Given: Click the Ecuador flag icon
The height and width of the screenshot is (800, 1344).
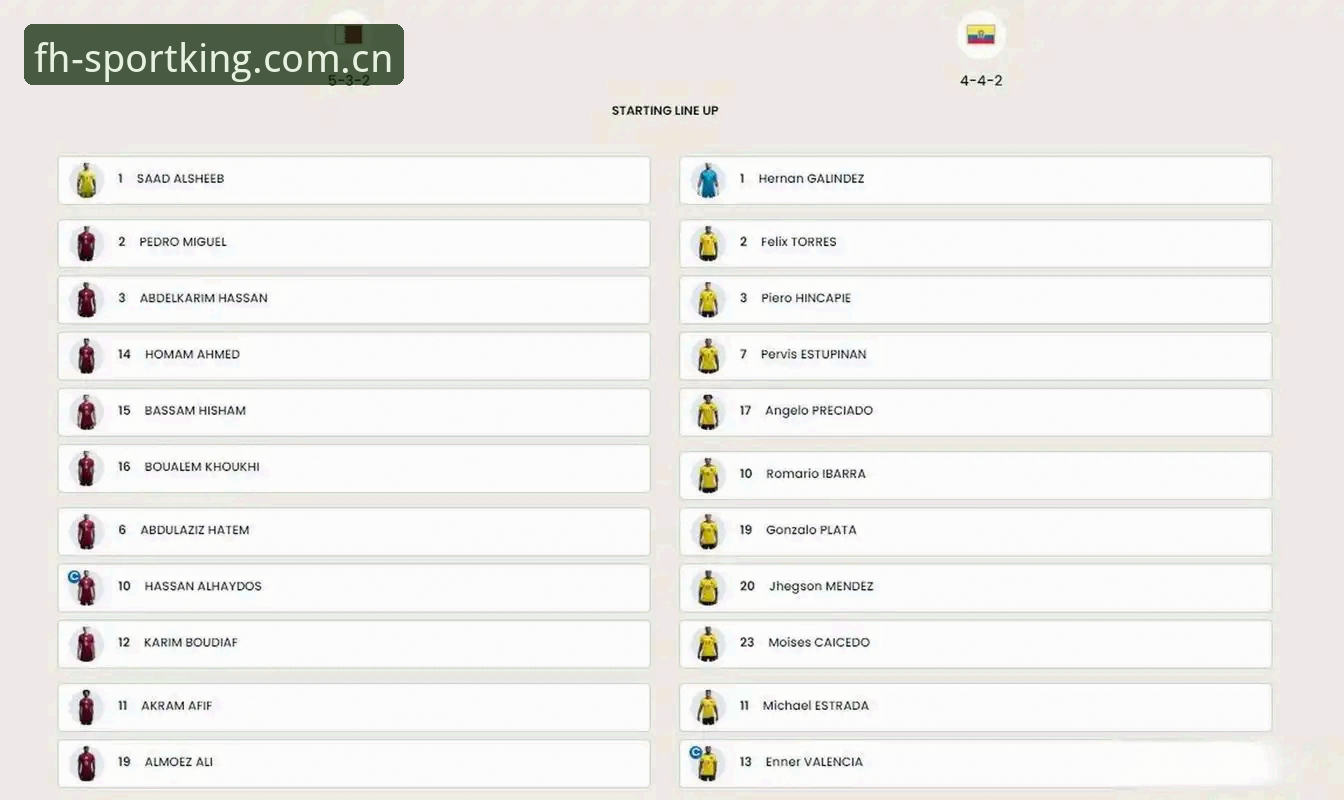Looking at the screenshot, I should [x=981, y=35].
